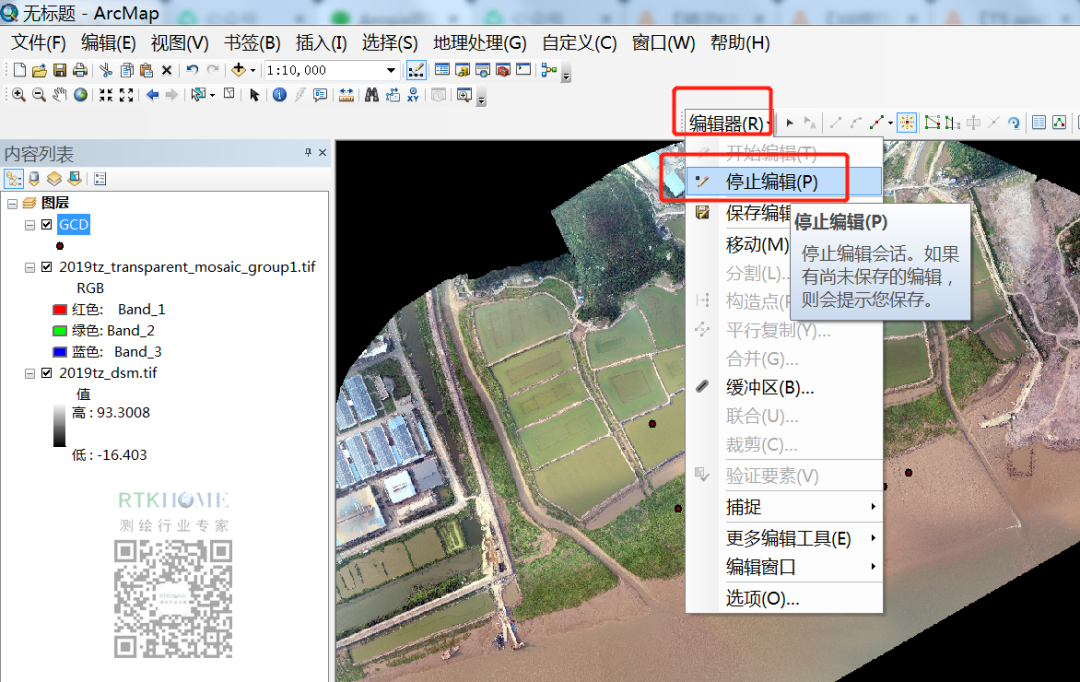Click the 选项(O)... entry
The width and height of the screenshot is (1080, 682).
[x=762, y=598]
